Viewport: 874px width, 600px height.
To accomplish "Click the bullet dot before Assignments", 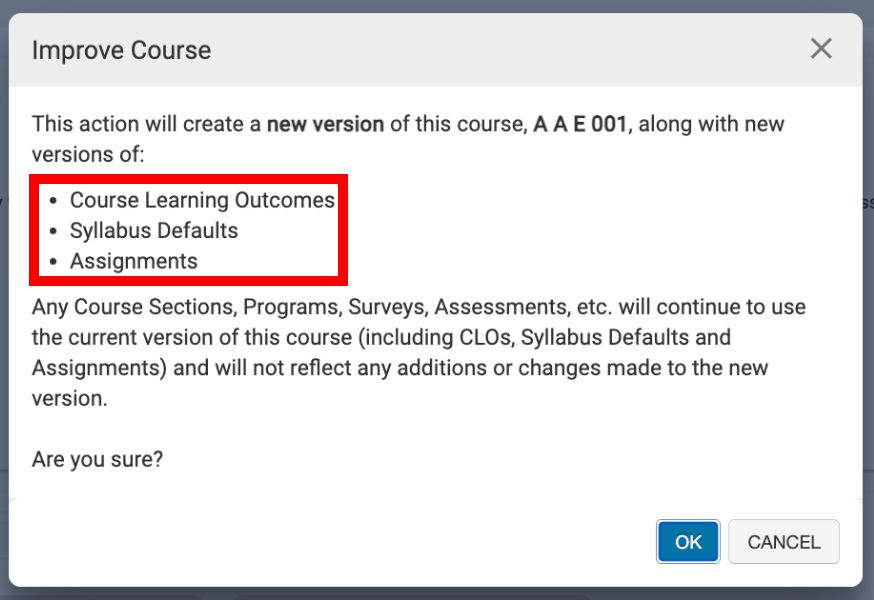I will click(53, 262).
